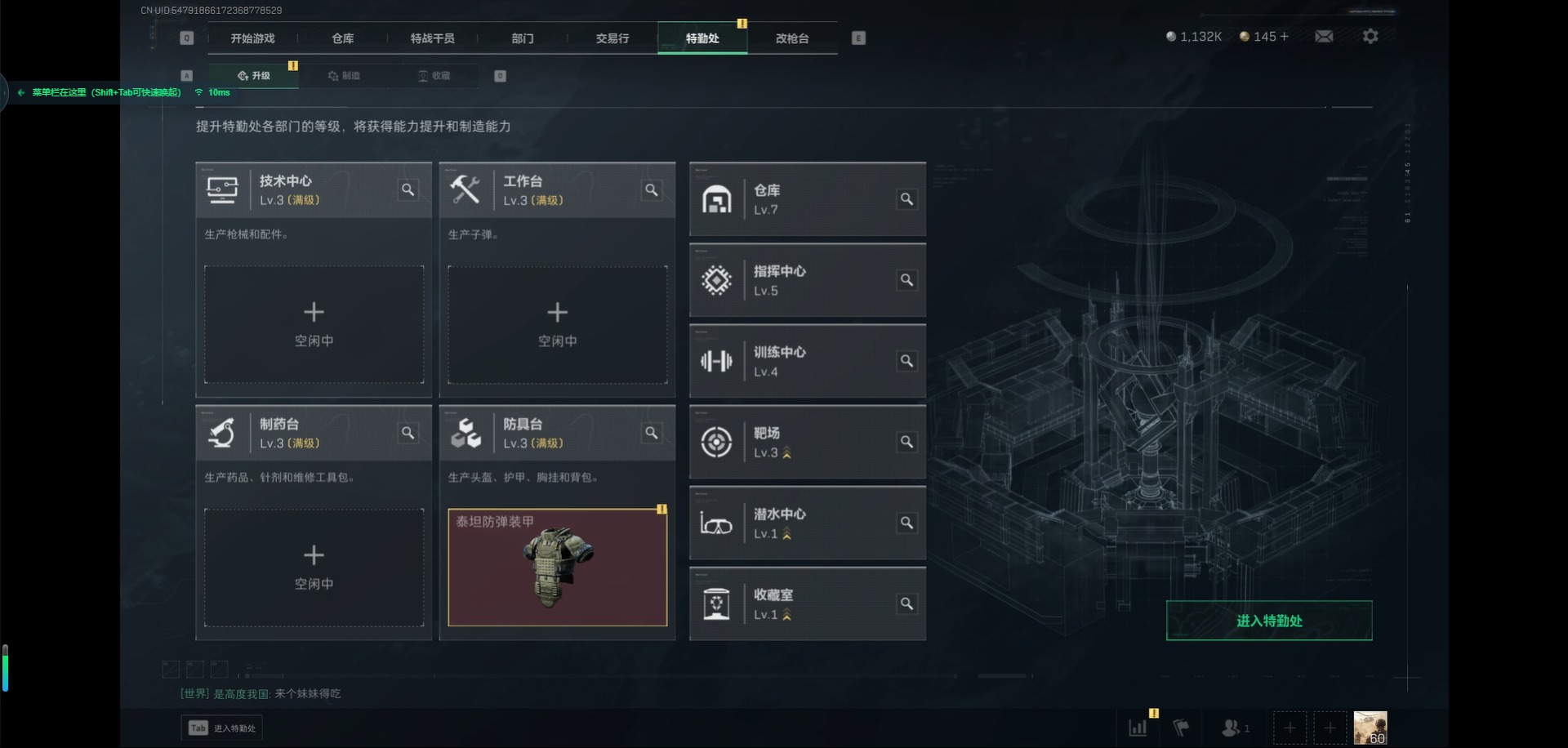Click the magnifier icon on 仓库 card
Image resolution: width=1568 pixels, height=748 pixels.
point(906,199)
